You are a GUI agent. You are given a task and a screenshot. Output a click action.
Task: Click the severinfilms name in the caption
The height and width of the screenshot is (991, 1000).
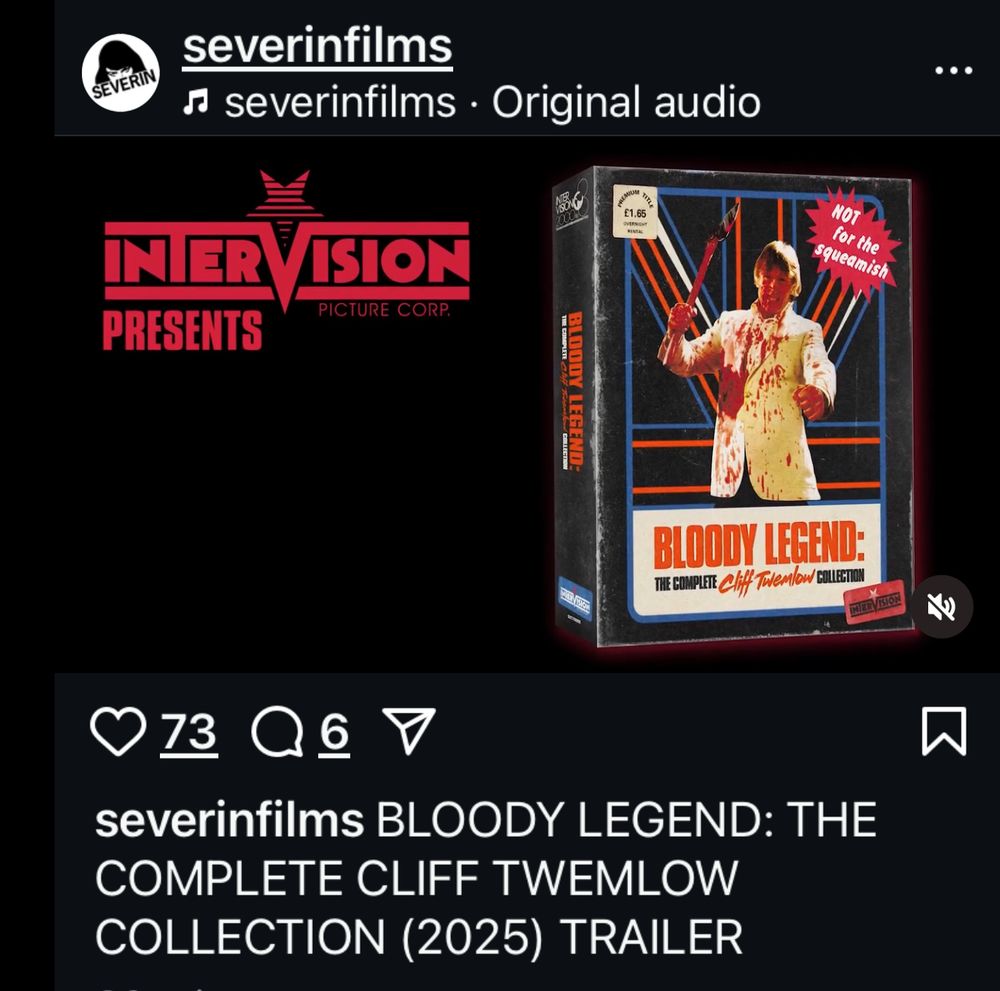[229, 820]
